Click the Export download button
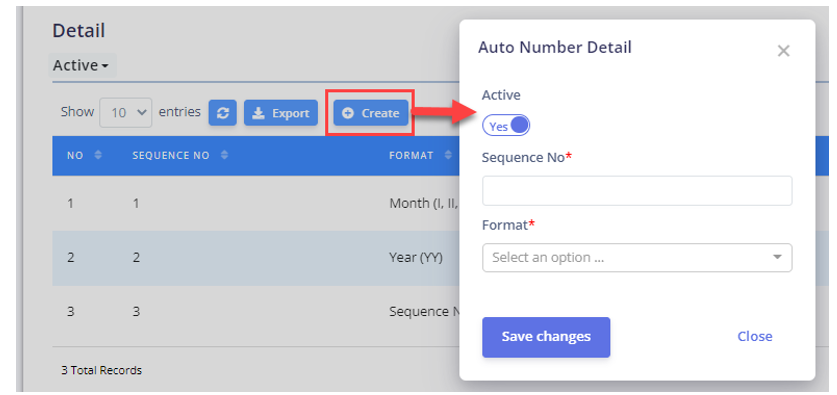Viewport: 837px width, 395px height. tap(281, 113)
